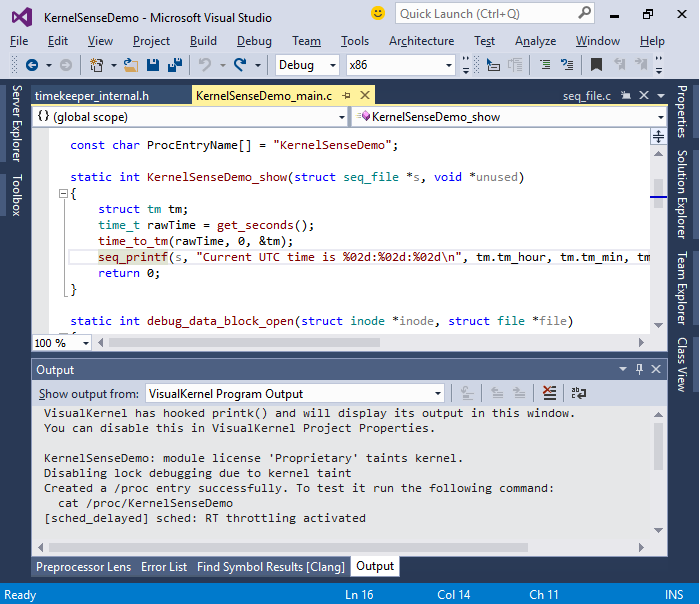This screenshot has height=604, width=700.
Task: Switch to the timekeeper_internal.h tab
Action: click(92, 96)
